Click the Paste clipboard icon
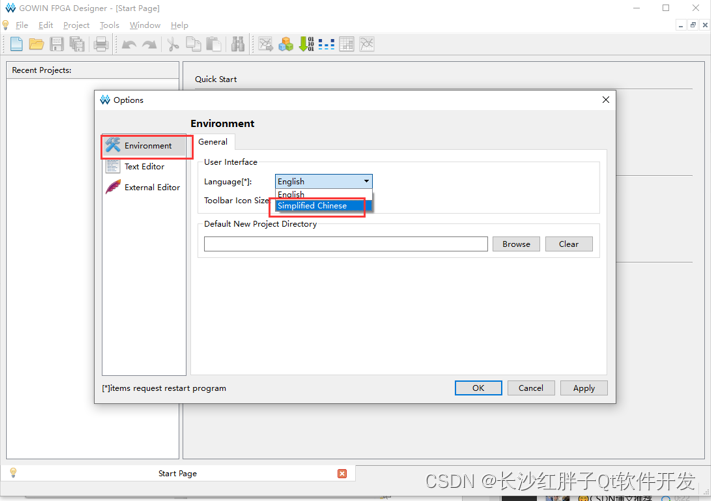 click(x=214, y=44)
